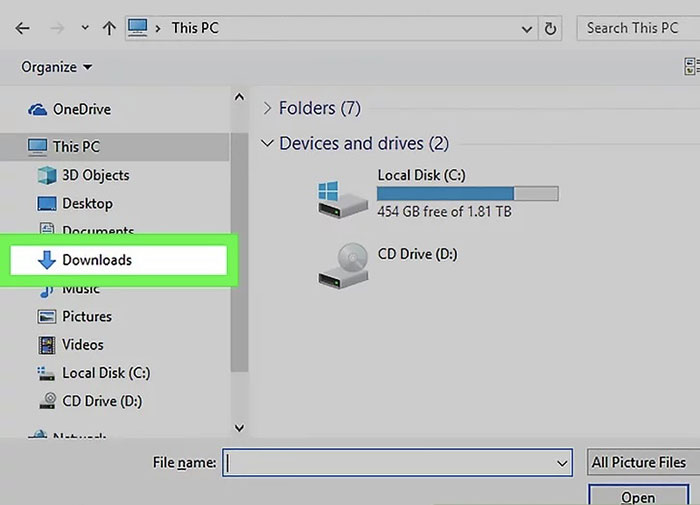700x505 pixels.
Task: Open the Organize menu
Action: [57, 67]
